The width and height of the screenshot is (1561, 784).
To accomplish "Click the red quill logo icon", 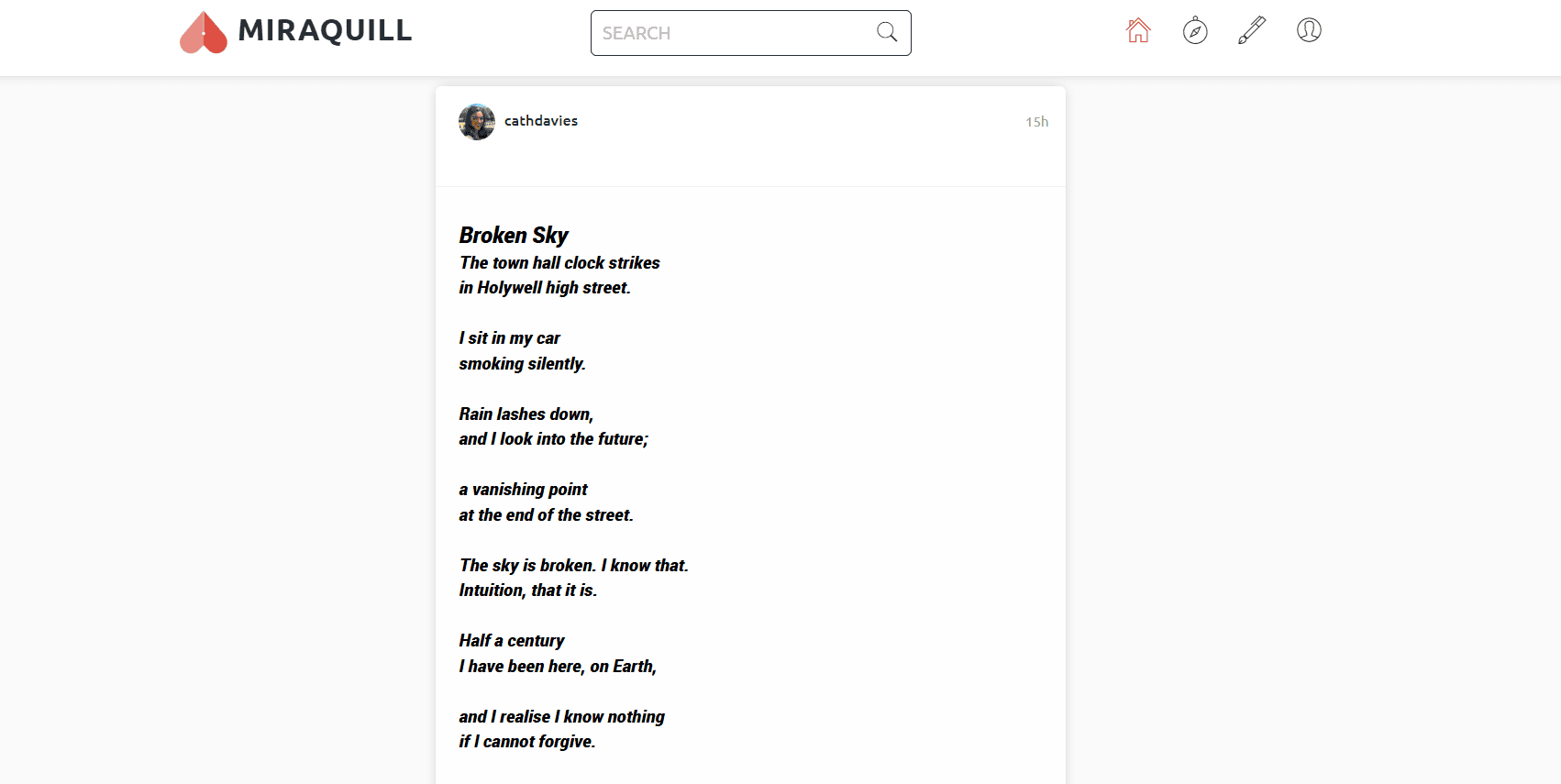I will [202, 30].
